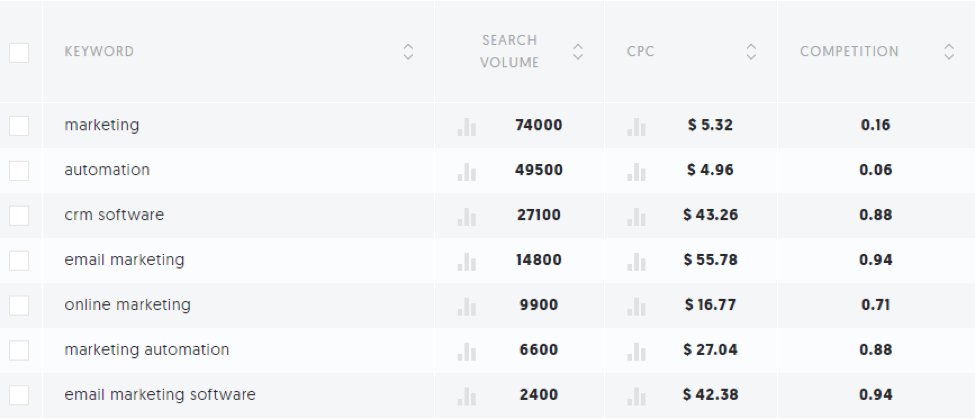Click the Competition column header label
The height and width of the screenshot is (419, 975).
[x=849, y=52]
